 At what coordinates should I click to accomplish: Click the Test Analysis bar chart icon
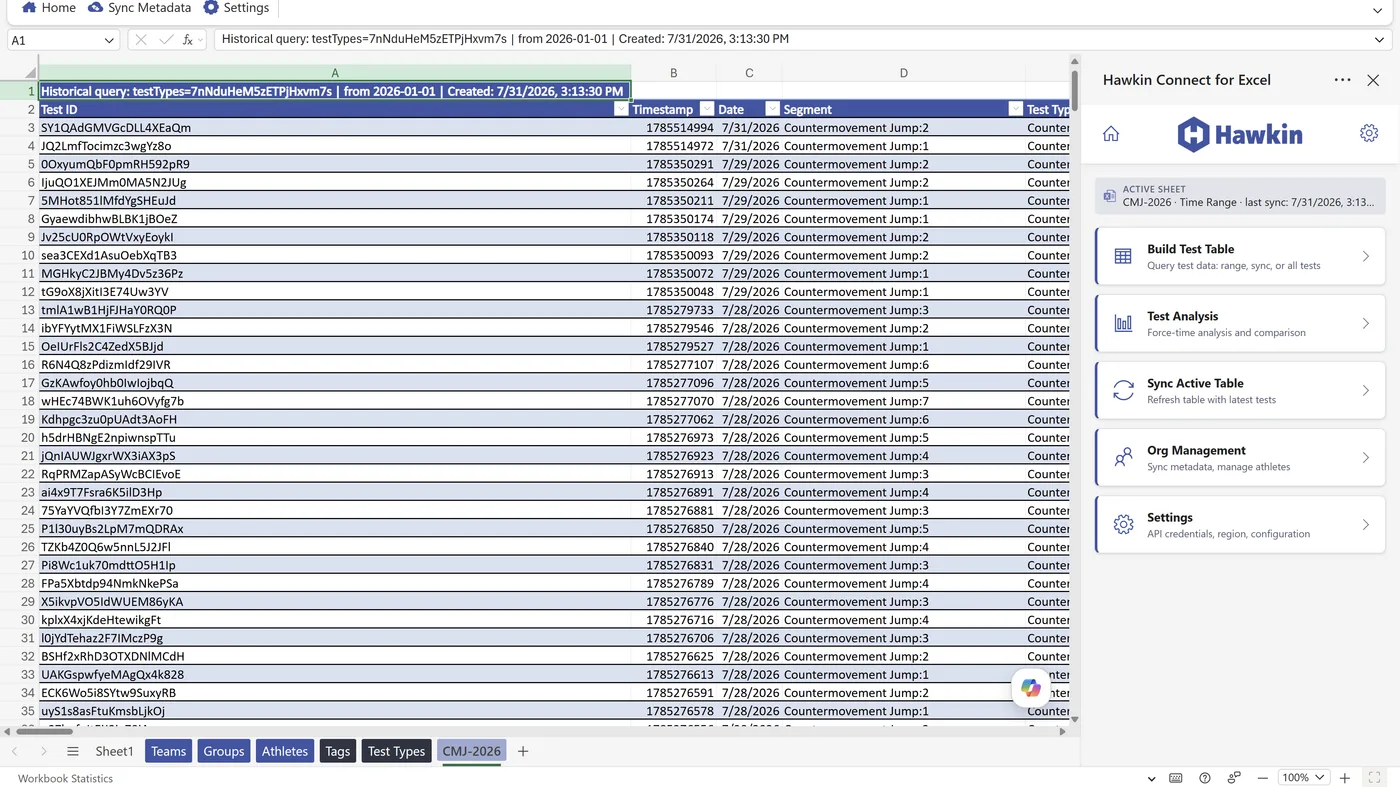[1123, 323]
